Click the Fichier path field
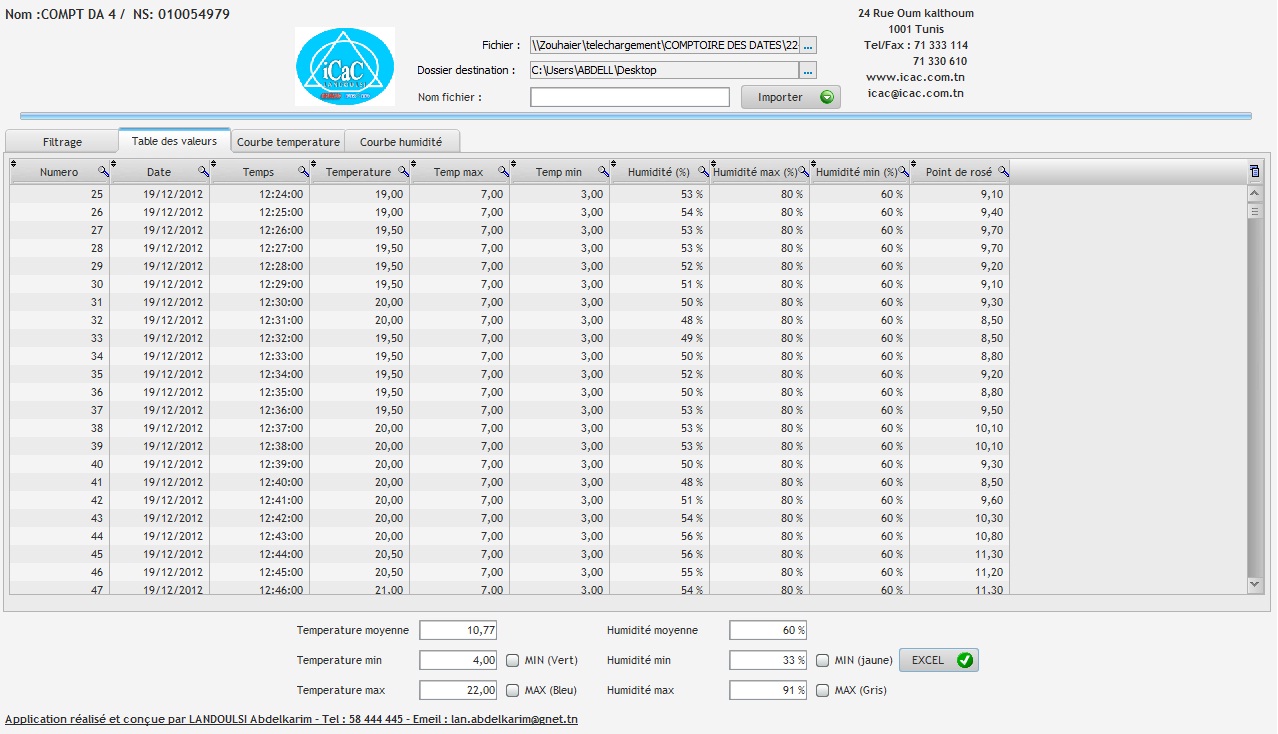This screenshot has height=734, width=1278. pyautogui.click(x=664, y=45)
